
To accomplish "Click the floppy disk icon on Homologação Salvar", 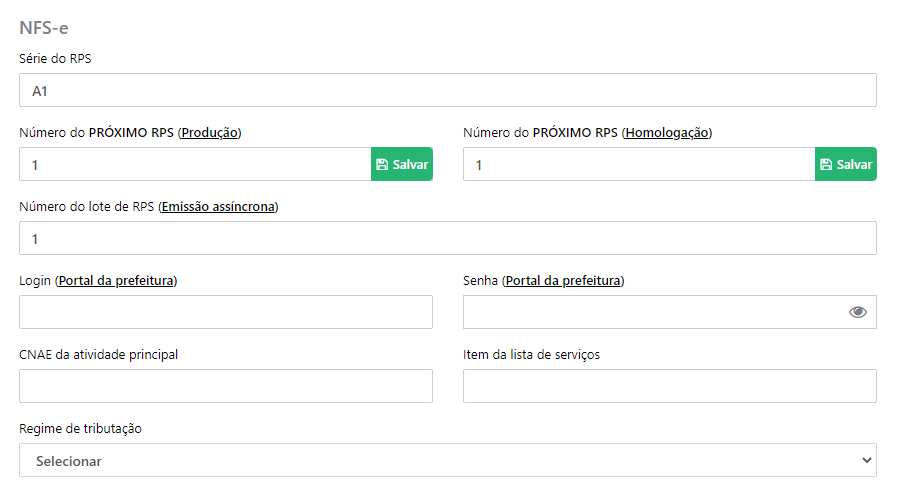I will (x=826, y=165).
